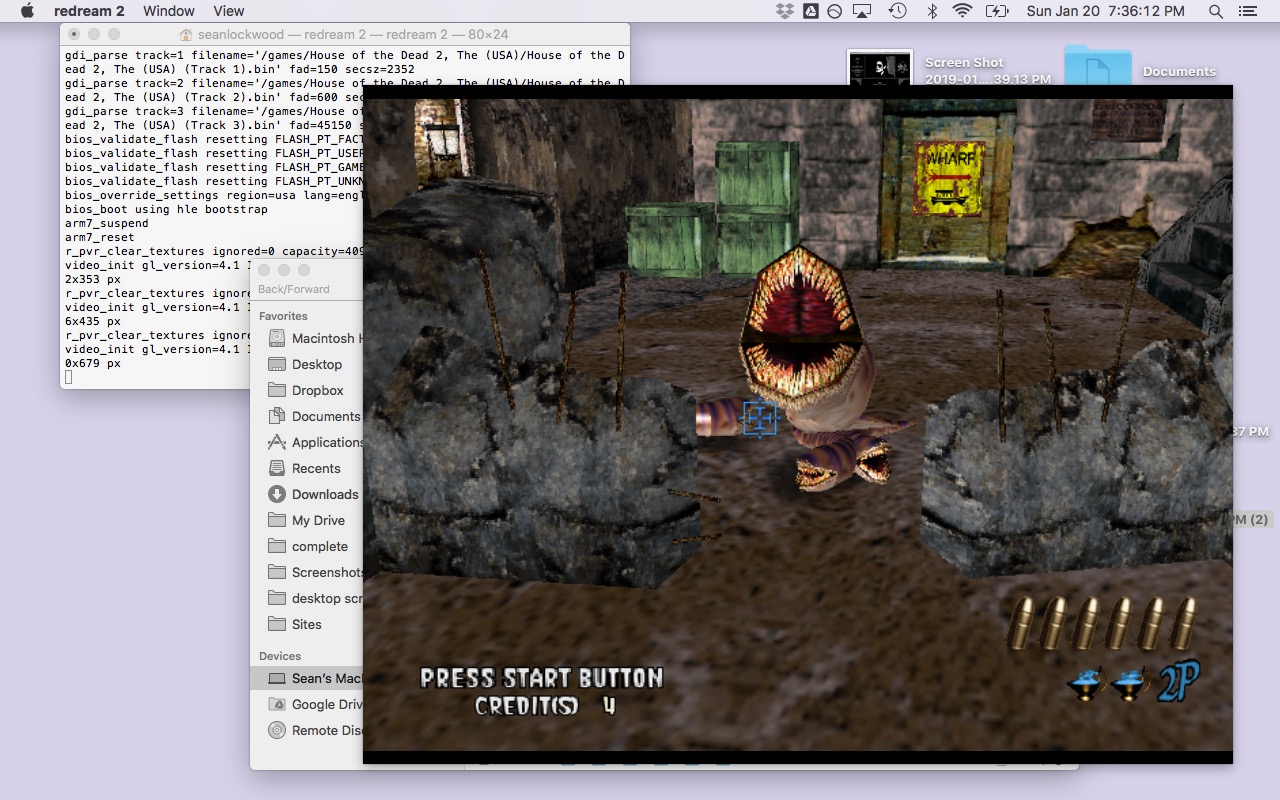Click the CREDIT(S) 4 text in game
This screenshot has height=800, width=1280.
coord(545,706)
